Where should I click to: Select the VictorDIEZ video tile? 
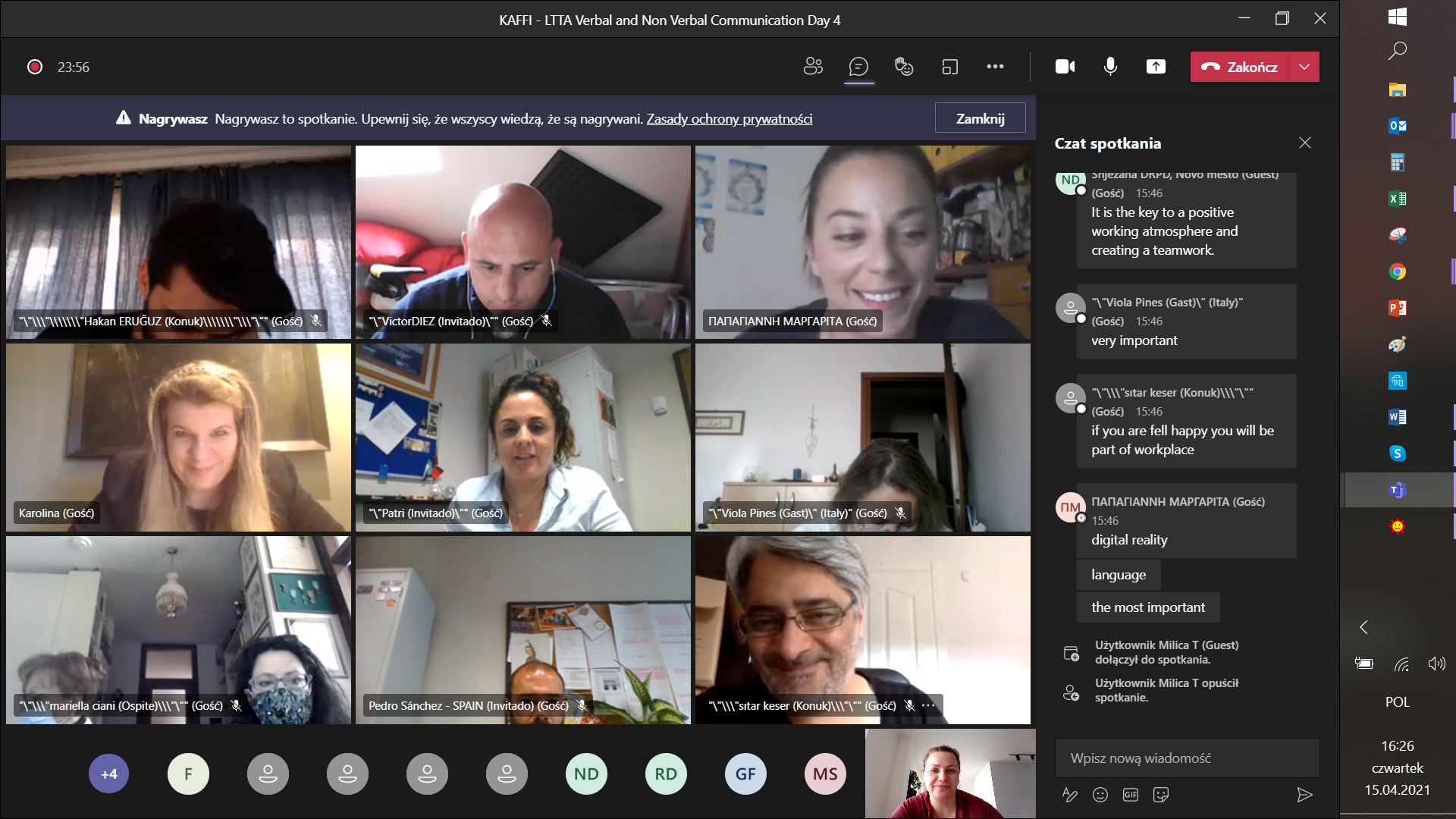click(x=523, y=242)
